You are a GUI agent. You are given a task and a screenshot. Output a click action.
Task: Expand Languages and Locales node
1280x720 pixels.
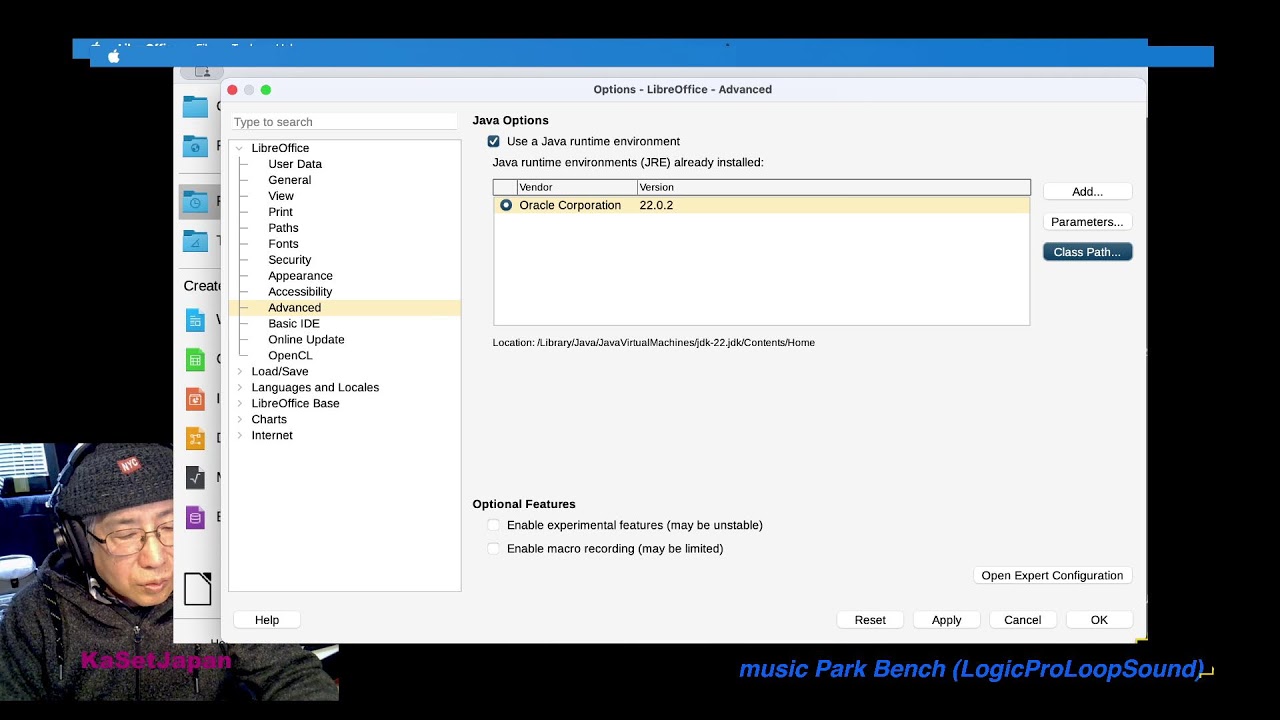click(239, 387)
